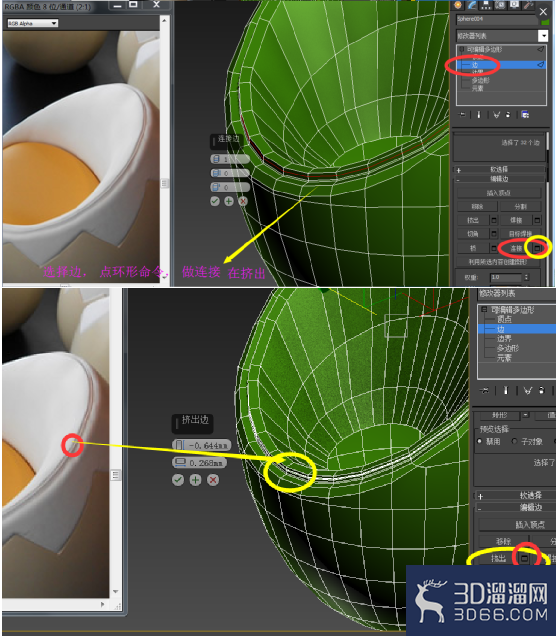The image size is (556, 636).
Task: Click Apply and Continue plus in 连接边 caddy
Action: tap(229, 201)
